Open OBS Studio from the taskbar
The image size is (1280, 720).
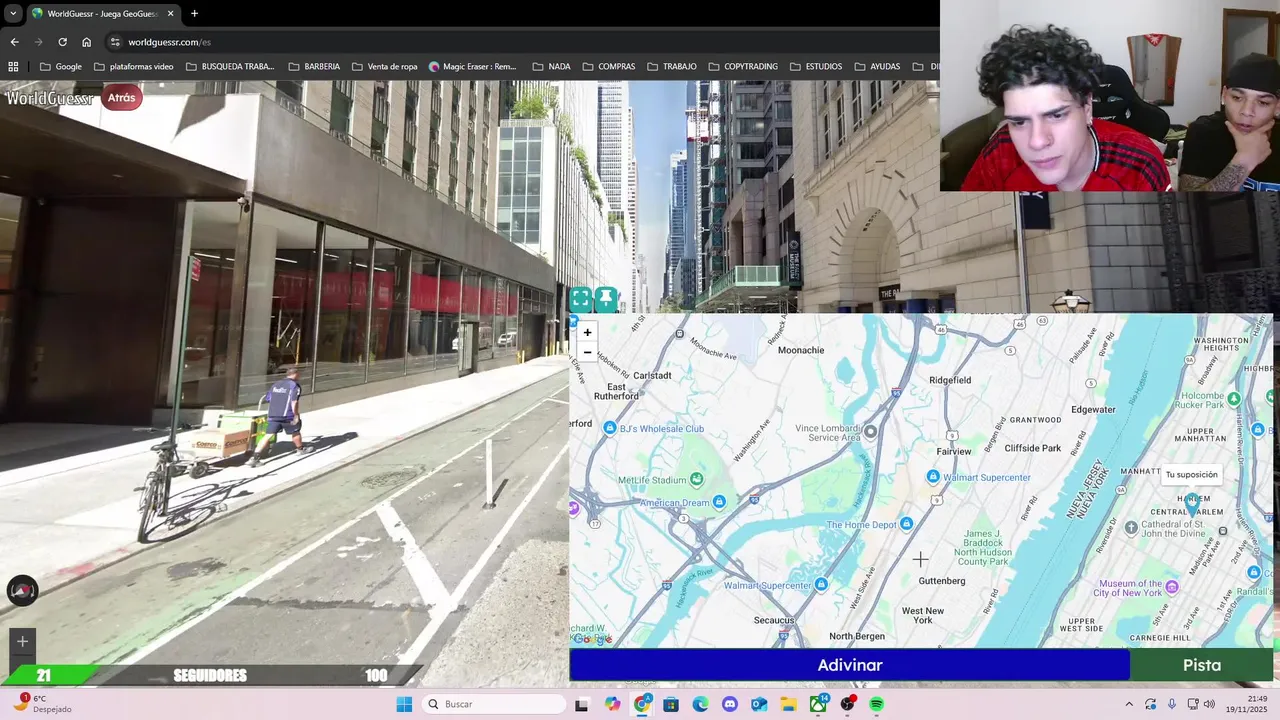pyautogui.click(x=848, y=704)
